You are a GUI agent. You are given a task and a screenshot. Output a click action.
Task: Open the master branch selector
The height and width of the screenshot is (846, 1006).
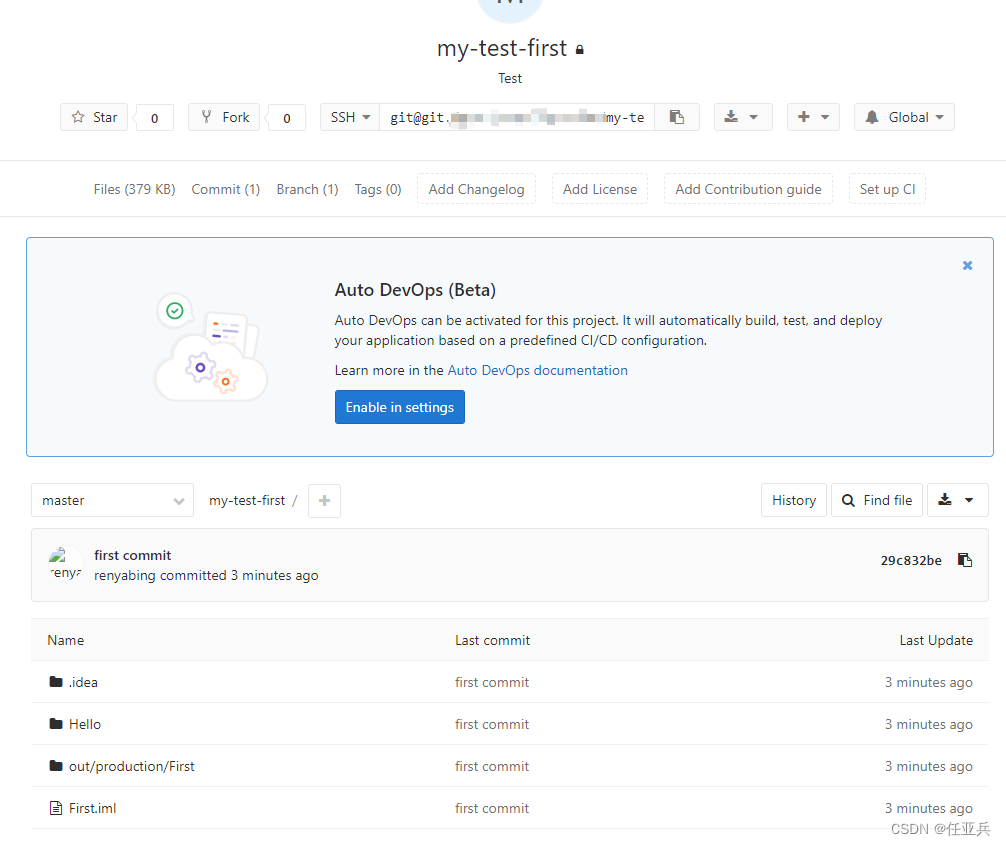[x=112, y=500]
